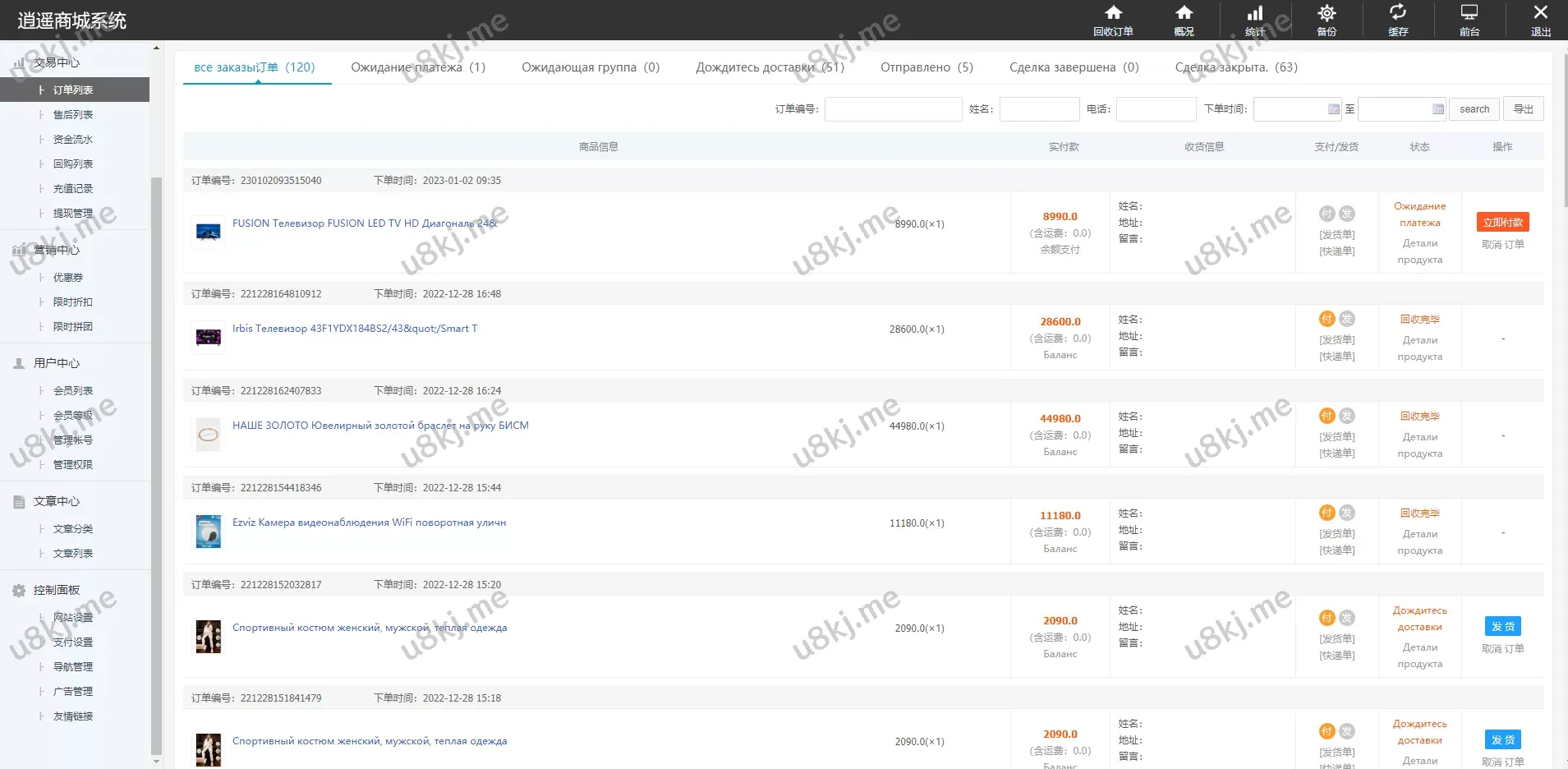1568x769 pixels.
Task: Open the start date calendar picker icon
Action: click(1334, 109)
